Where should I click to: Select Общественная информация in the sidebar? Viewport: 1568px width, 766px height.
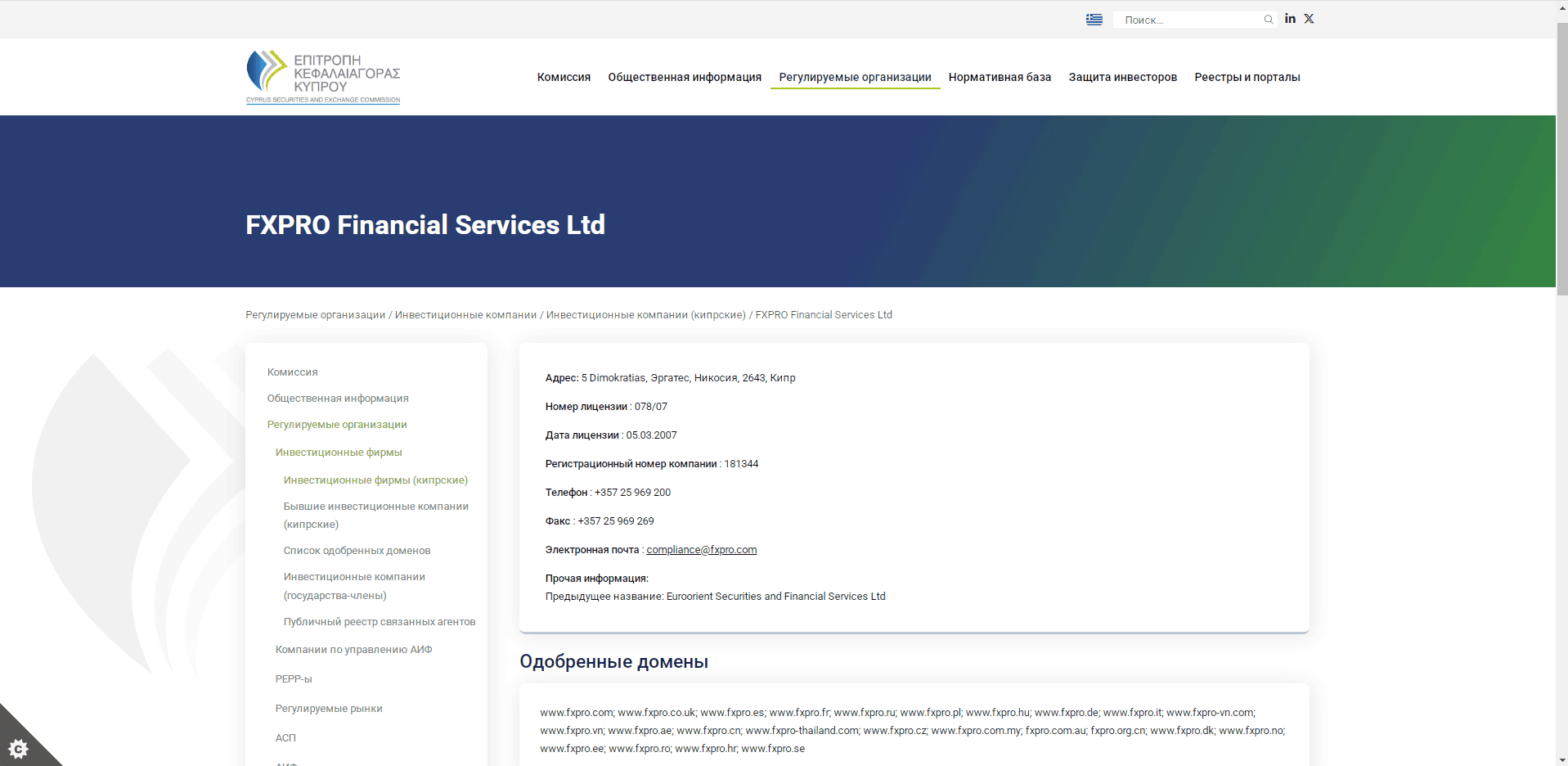coord(338,399)
